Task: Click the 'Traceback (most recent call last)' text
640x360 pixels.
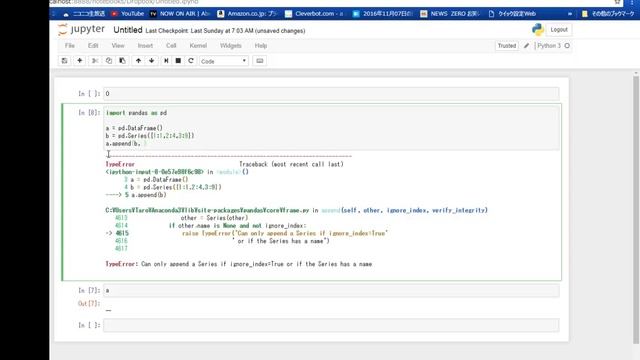Action: click(291, 164)
